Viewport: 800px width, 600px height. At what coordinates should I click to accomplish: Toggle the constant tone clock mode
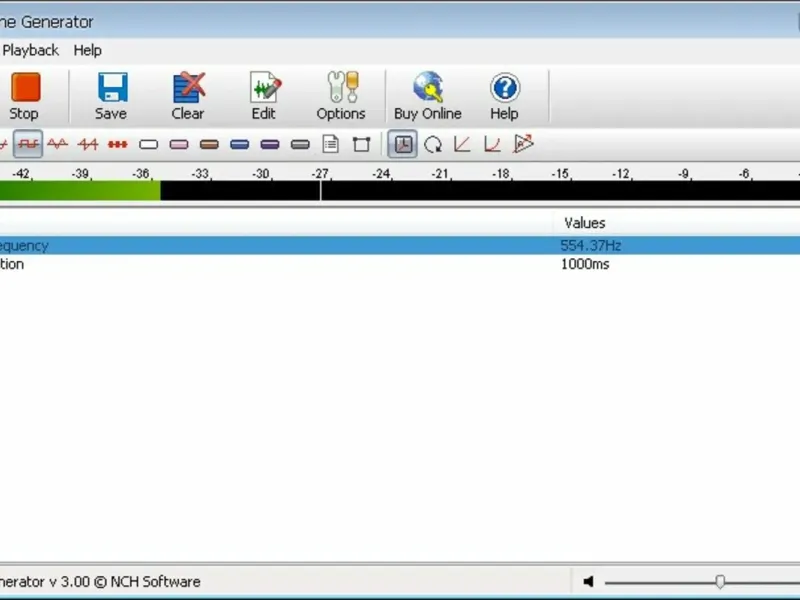pyautogui.click(x=403, y=144)
